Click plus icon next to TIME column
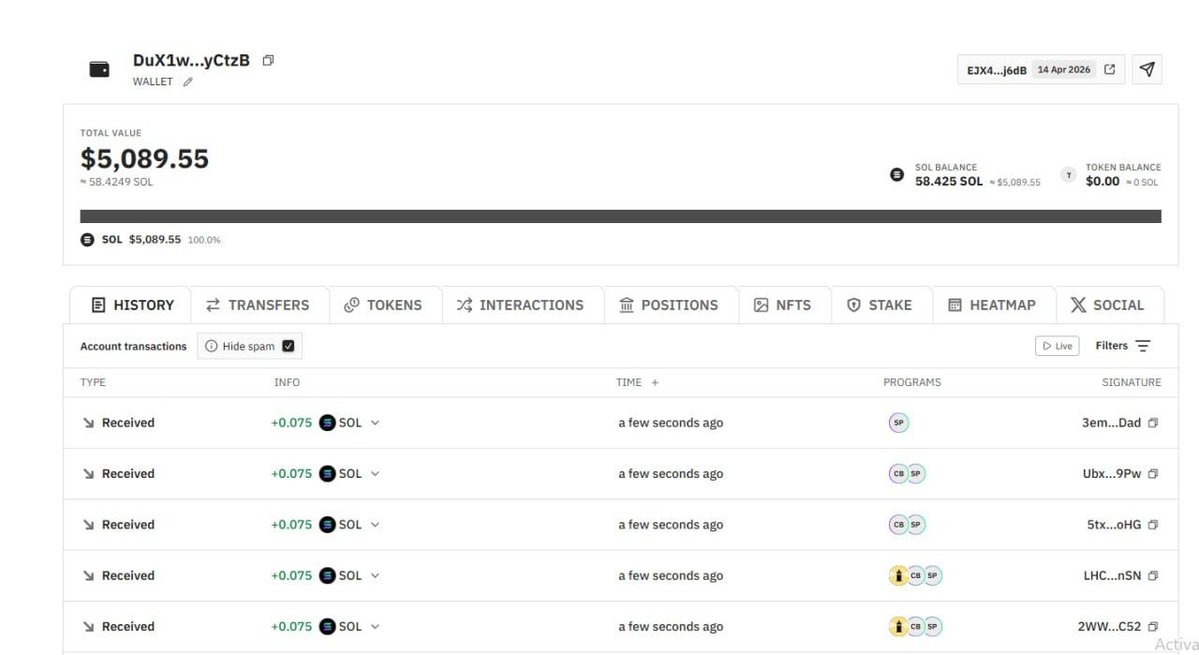1199x655 pixels. coord(655,382)
